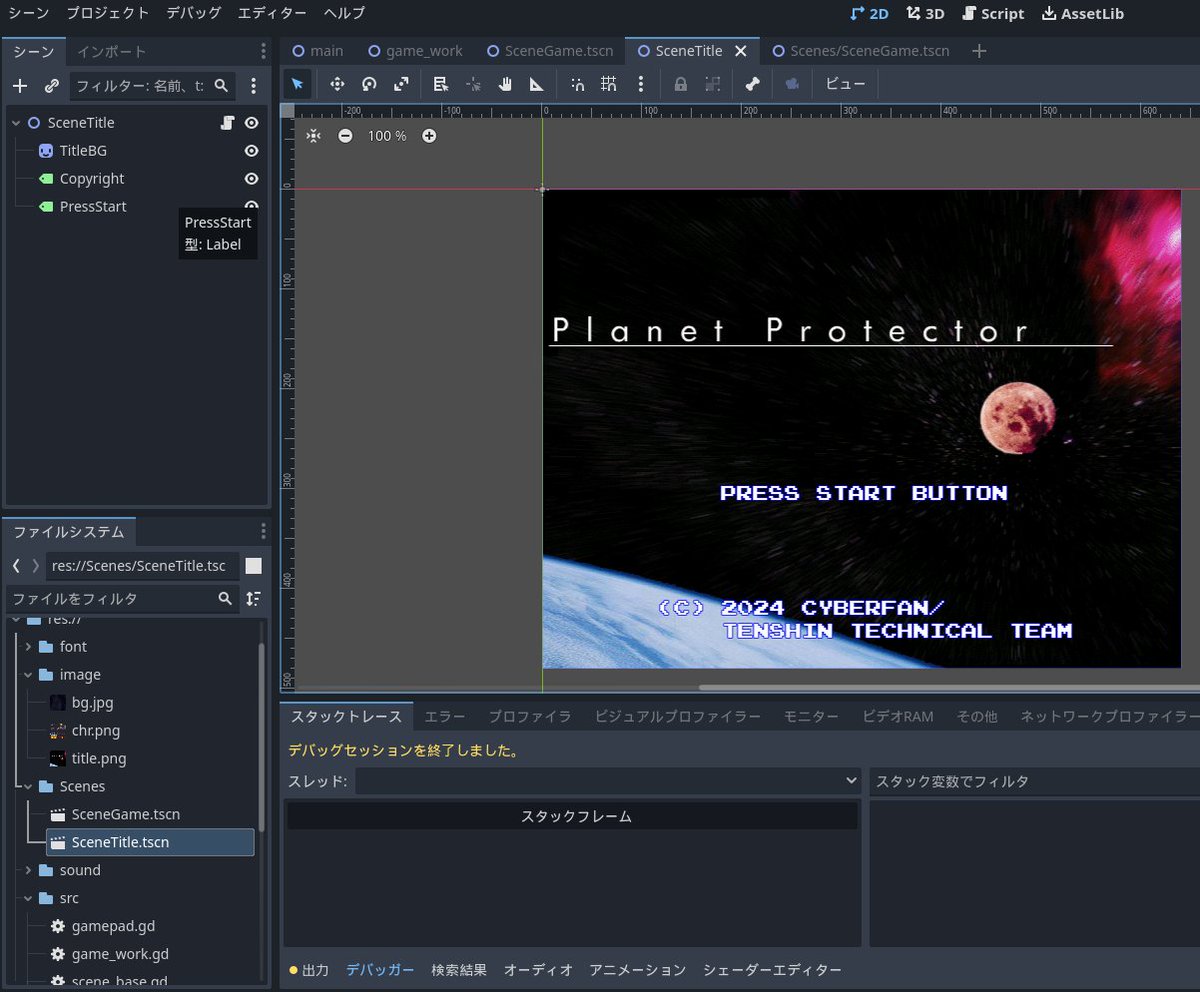Viewport: 1200px width, 992px height.
Task: Choose the Rotate Mode tool
Action: (369, 84)
